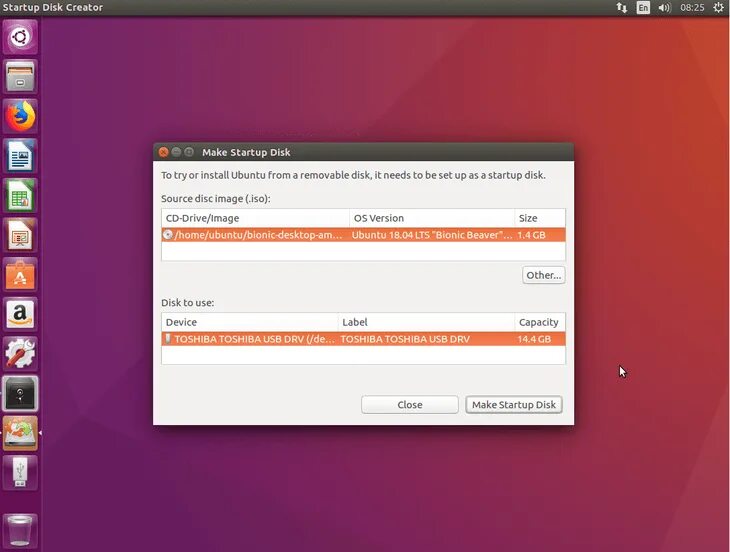
Task: Click the disc icon in the ISO row
Action: tap(168, 235)
